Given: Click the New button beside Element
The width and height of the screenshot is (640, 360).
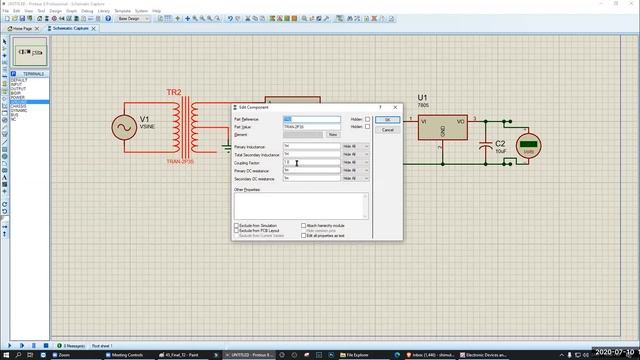Looking at the screenshot, I should point(333,135).
